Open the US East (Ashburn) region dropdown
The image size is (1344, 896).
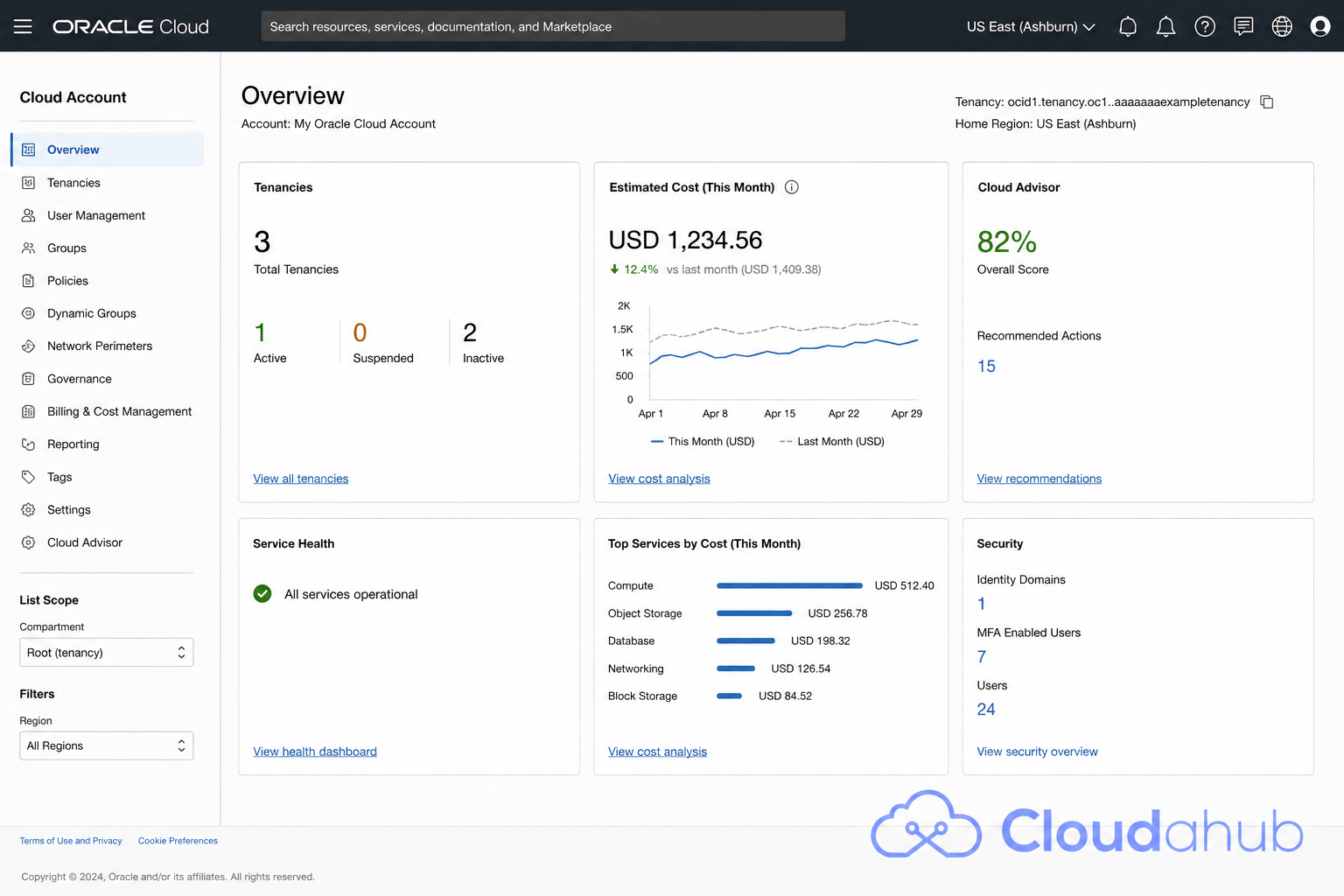click(1031, 26)
